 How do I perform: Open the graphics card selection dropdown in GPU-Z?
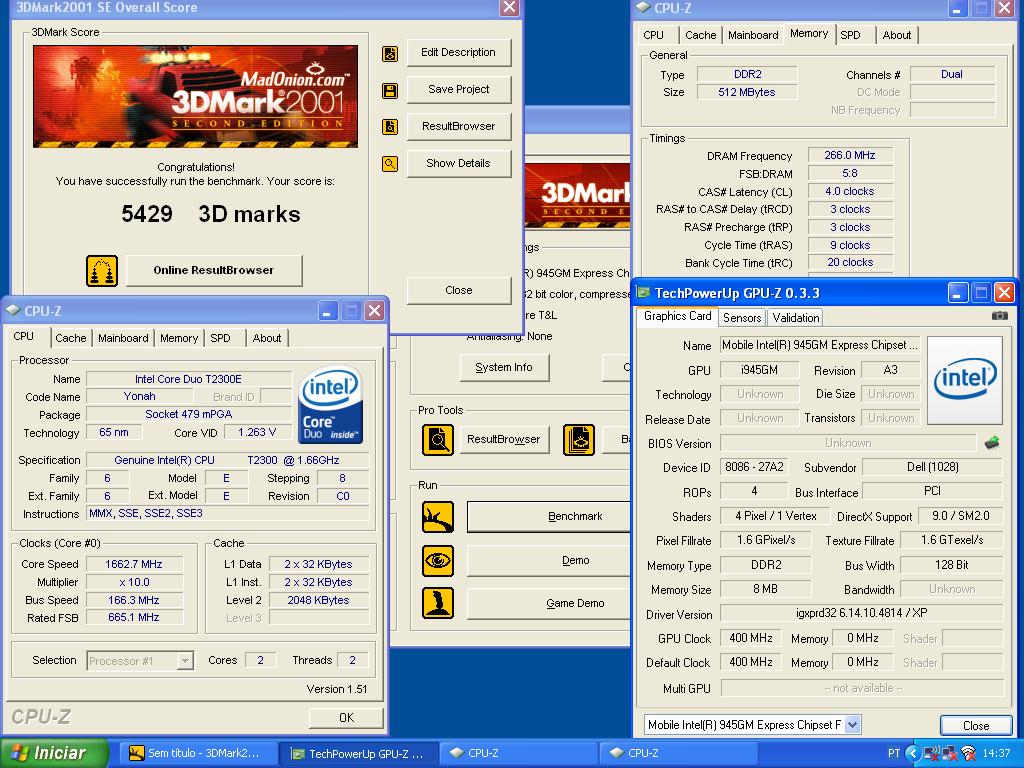point(852,724)
